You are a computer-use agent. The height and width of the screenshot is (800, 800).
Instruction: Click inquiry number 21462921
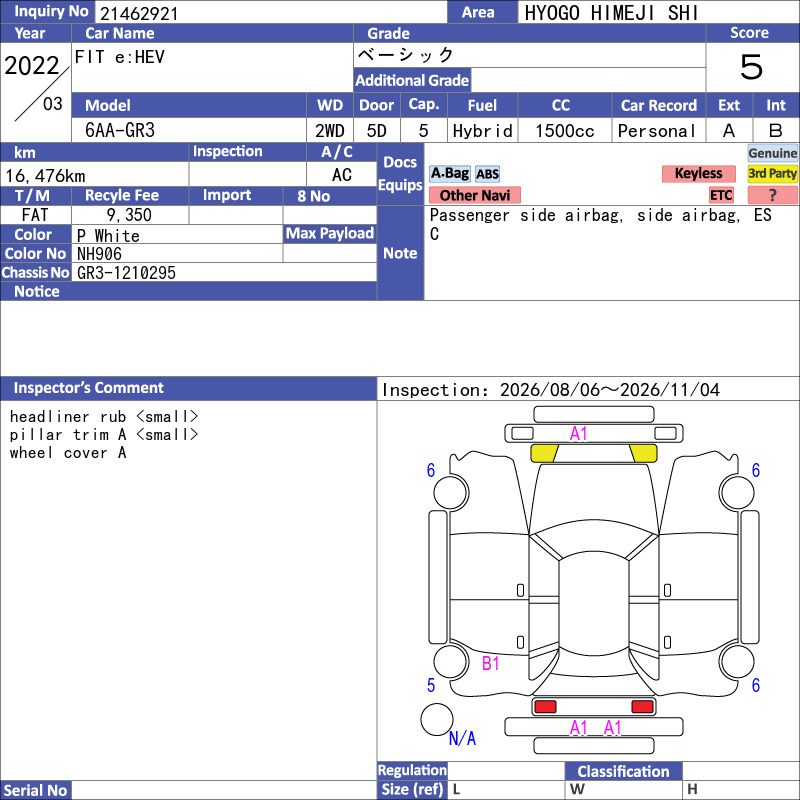139,14
